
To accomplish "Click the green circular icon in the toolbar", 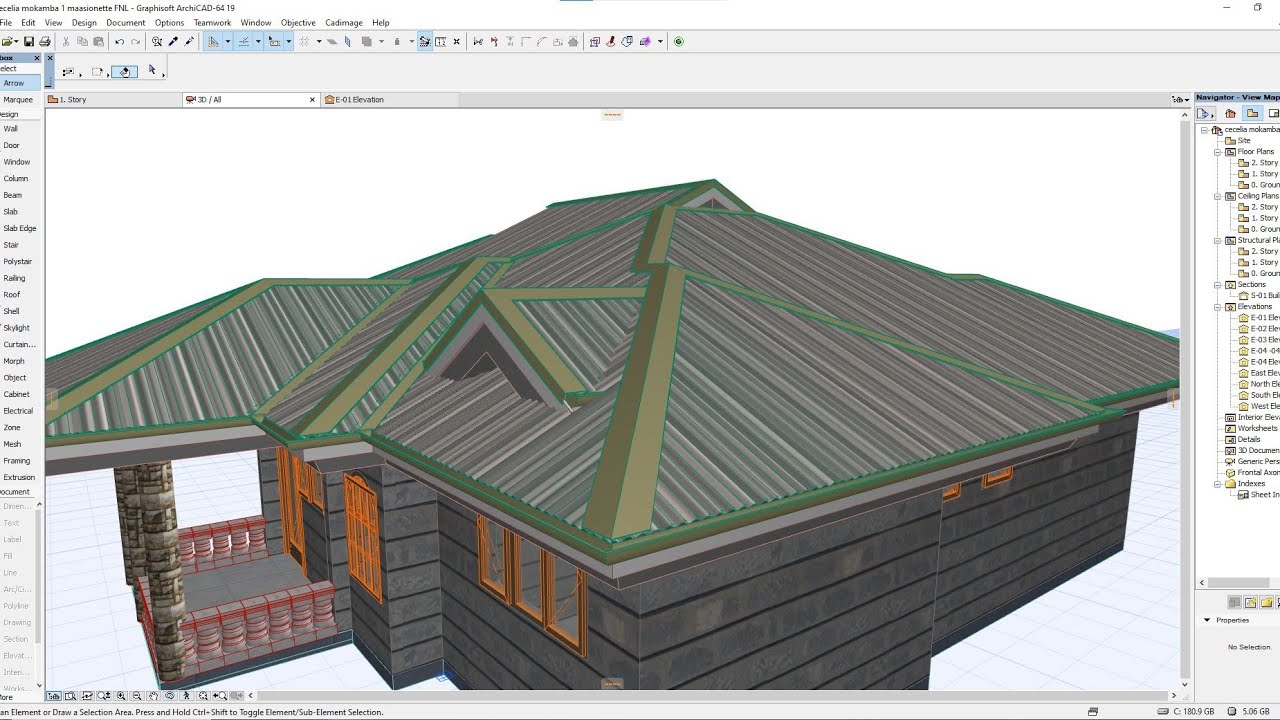I will [x=679, y=41].
